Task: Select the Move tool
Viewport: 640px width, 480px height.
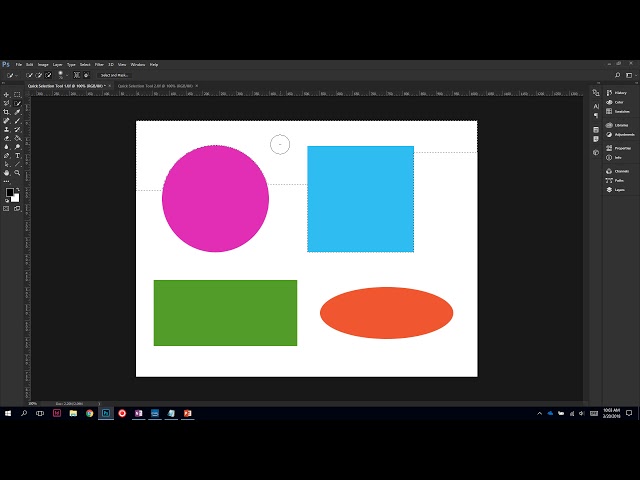Action: [7, 94]
